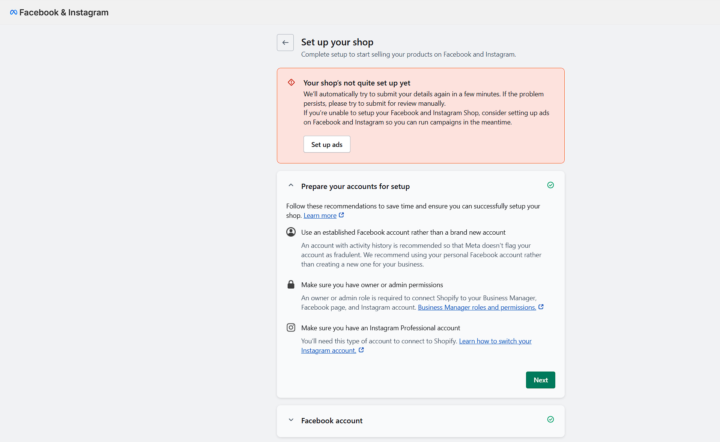Expand the Facebook account section
The image size is (720, 442).
click(291, 421)
